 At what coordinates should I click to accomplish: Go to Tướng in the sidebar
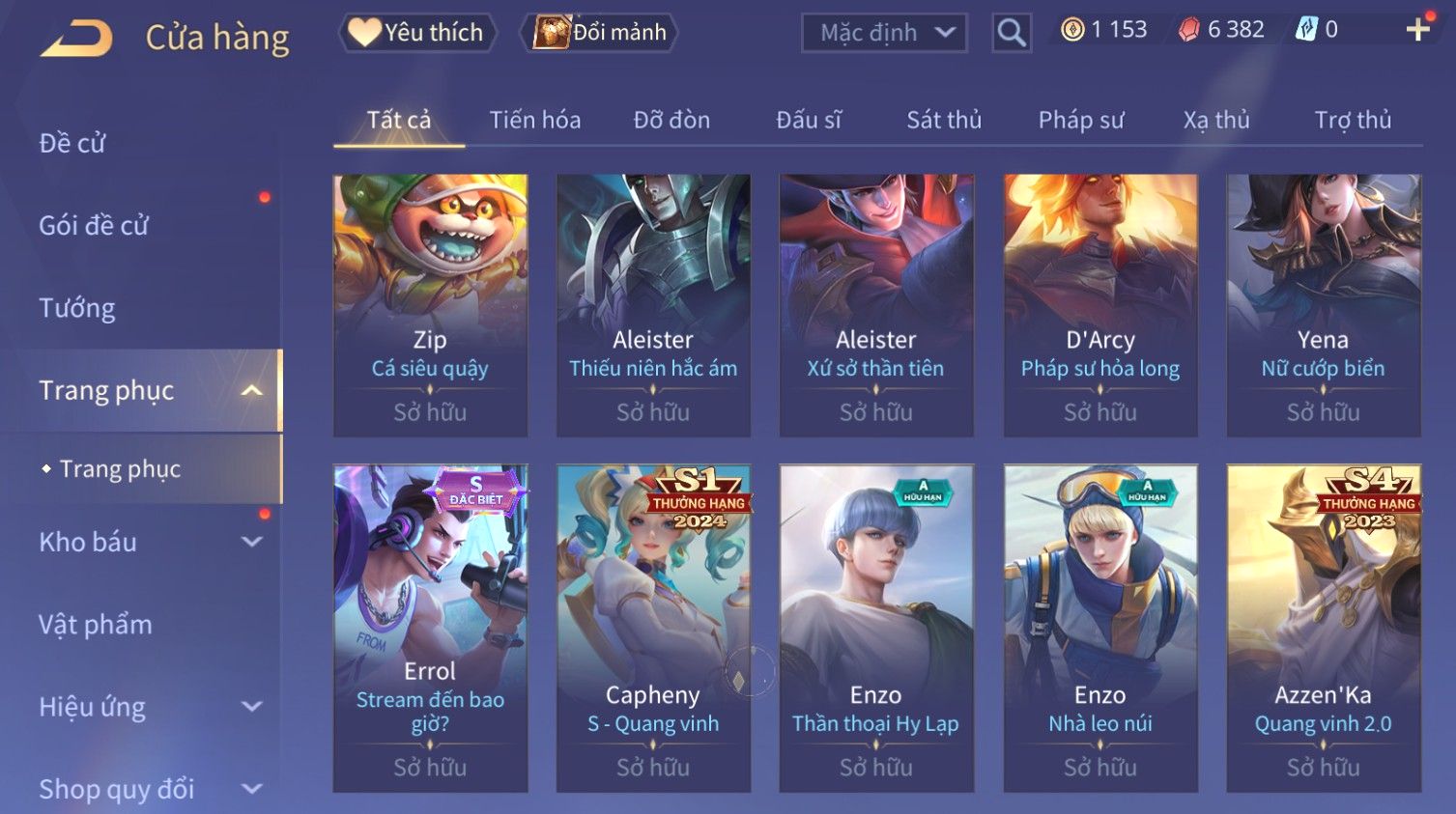click(x=77, y=308)
